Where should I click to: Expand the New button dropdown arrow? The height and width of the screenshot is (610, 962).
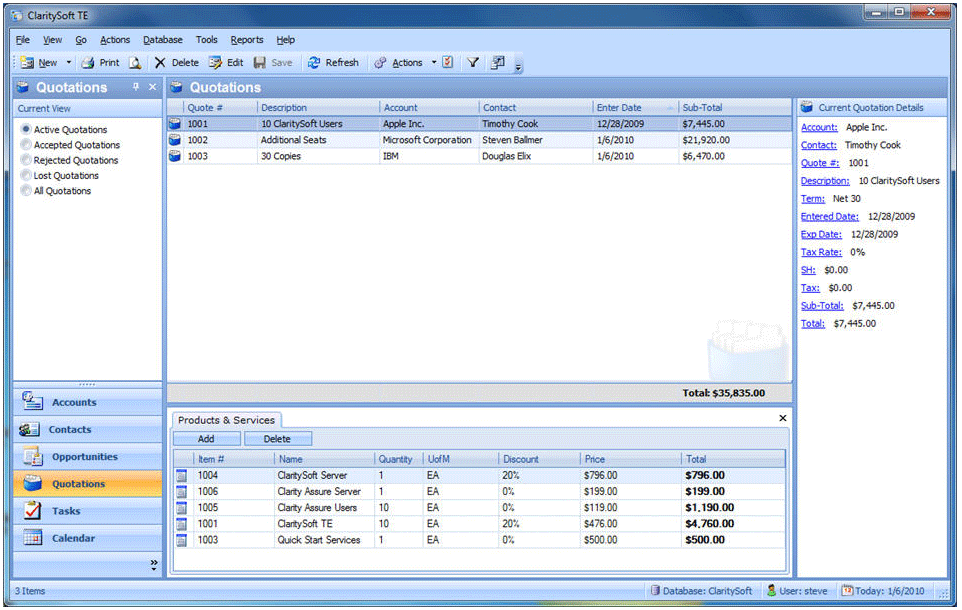tap(69, 62)
